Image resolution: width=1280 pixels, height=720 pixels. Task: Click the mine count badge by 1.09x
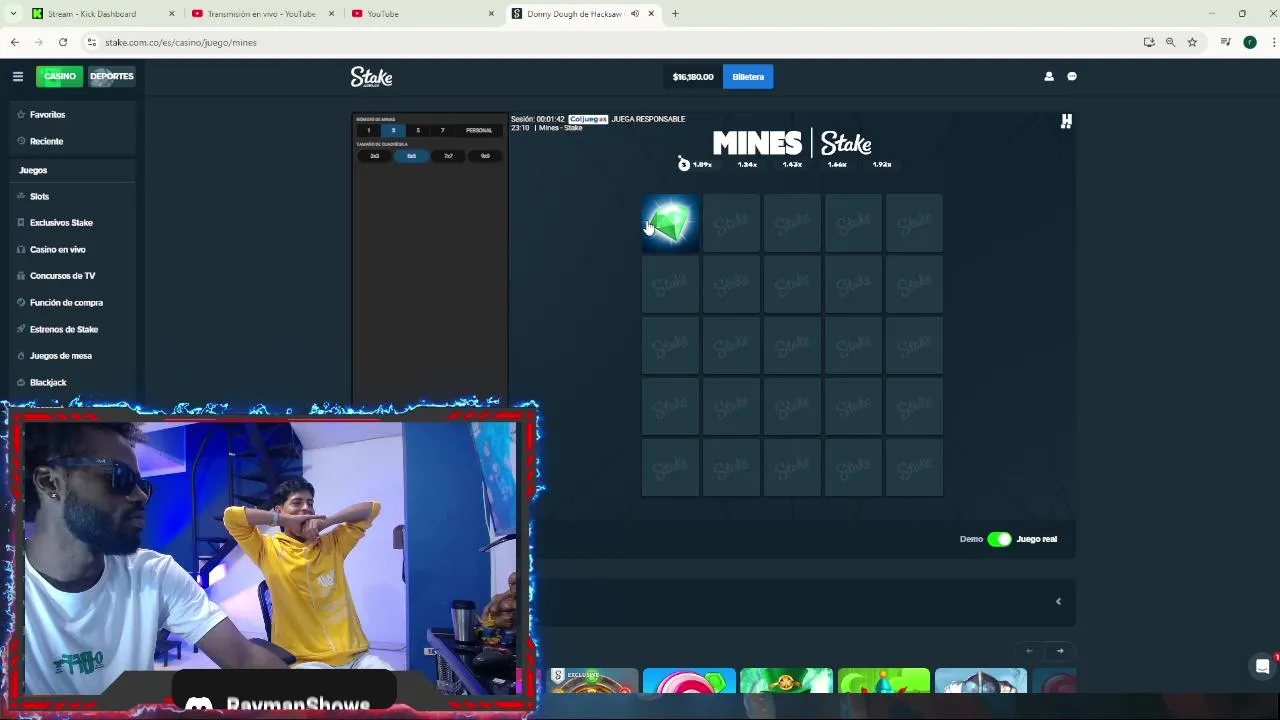(684, 164)
